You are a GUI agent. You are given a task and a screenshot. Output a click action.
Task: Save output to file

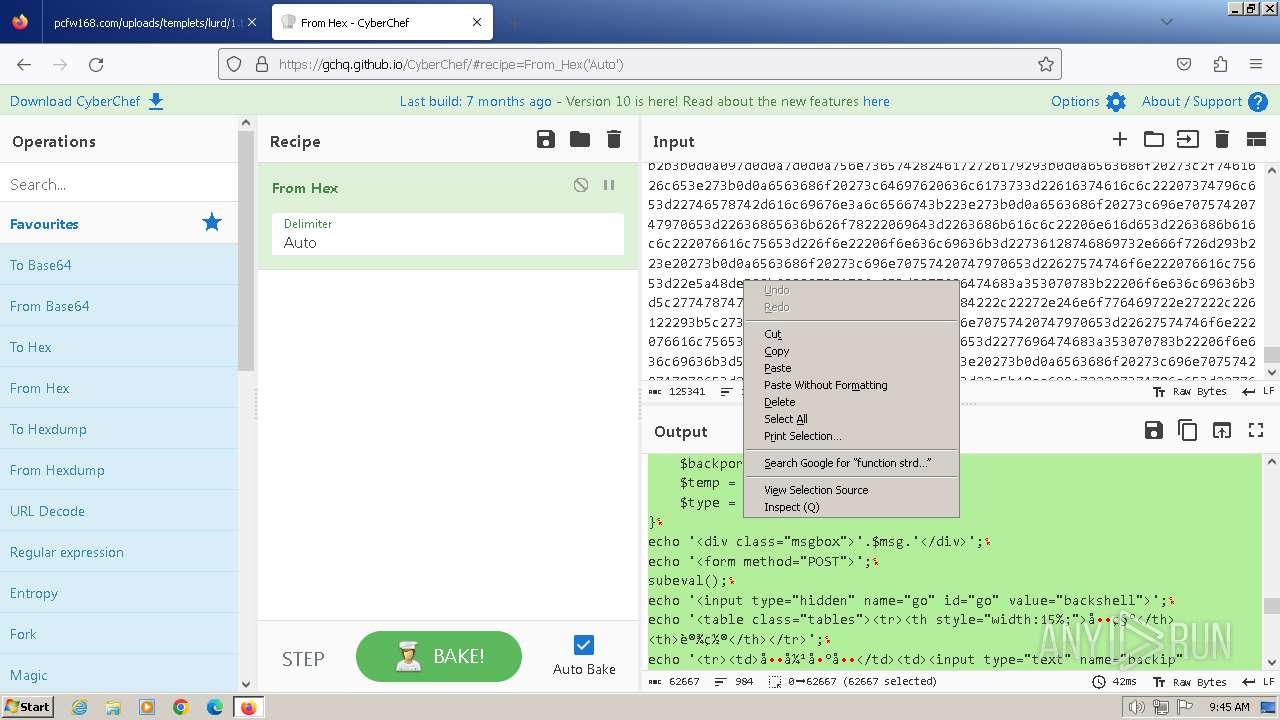(1154, 431)
